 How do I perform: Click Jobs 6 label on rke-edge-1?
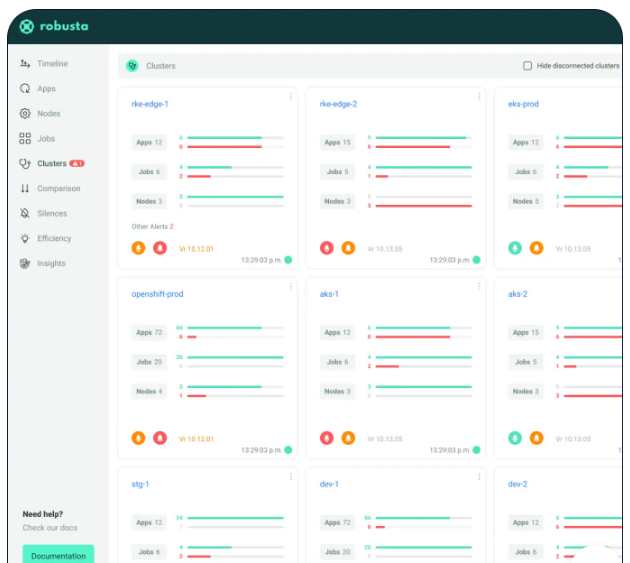coord(149,172)
